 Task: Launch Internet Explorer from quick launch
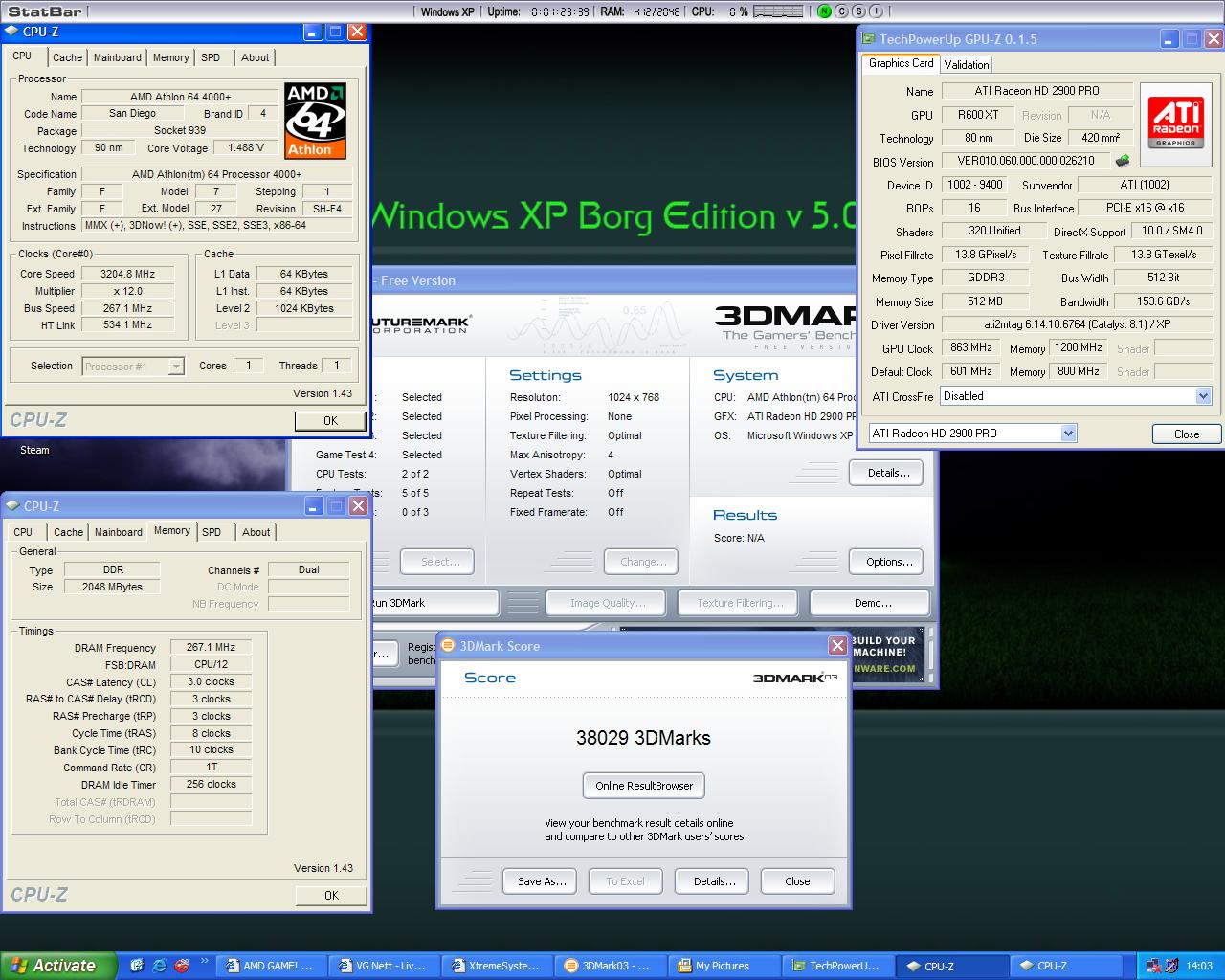(159, 966)
